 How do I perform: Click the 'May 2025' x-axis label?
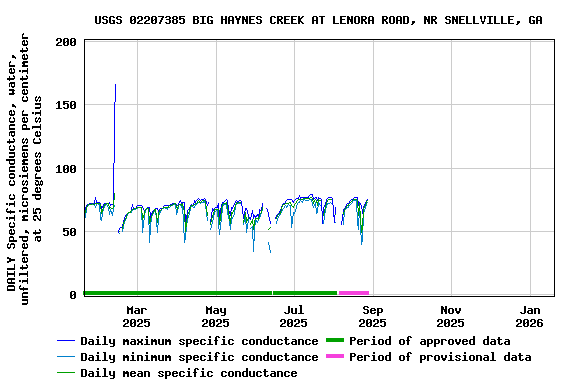216,316
